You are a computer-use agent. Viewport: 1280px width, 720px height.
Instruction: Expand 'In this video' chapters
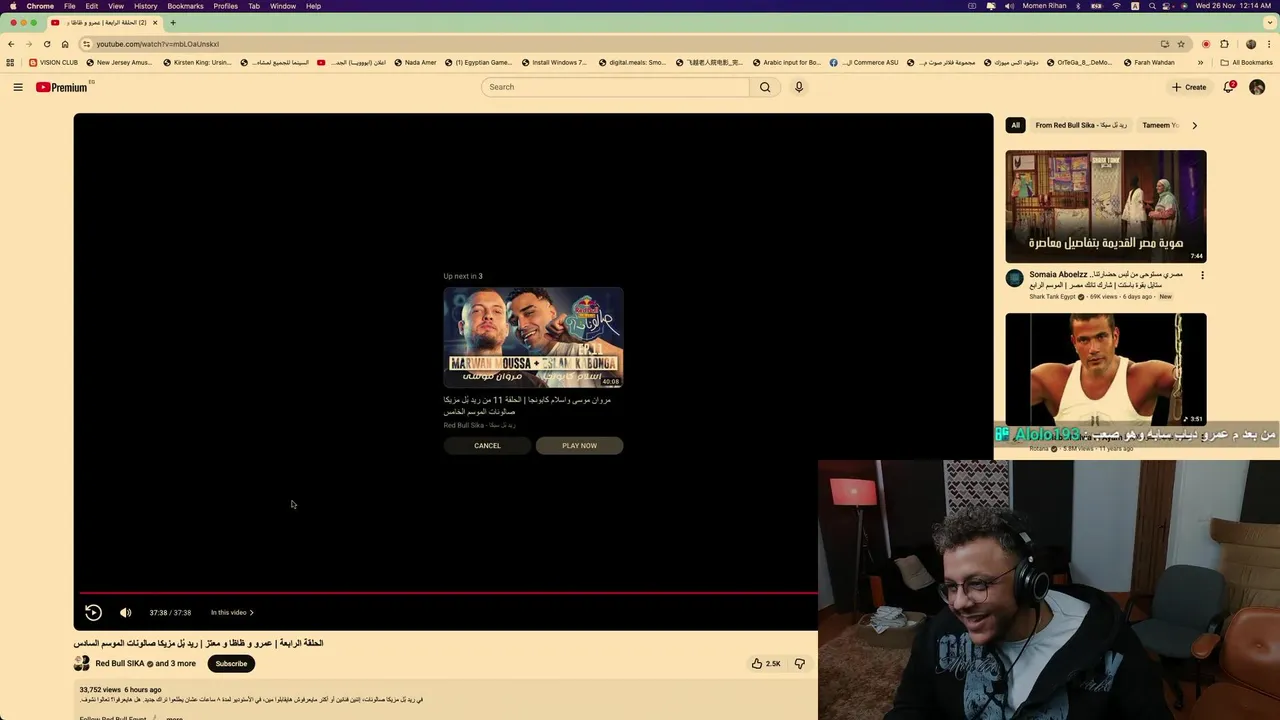[x=232, y=612]
